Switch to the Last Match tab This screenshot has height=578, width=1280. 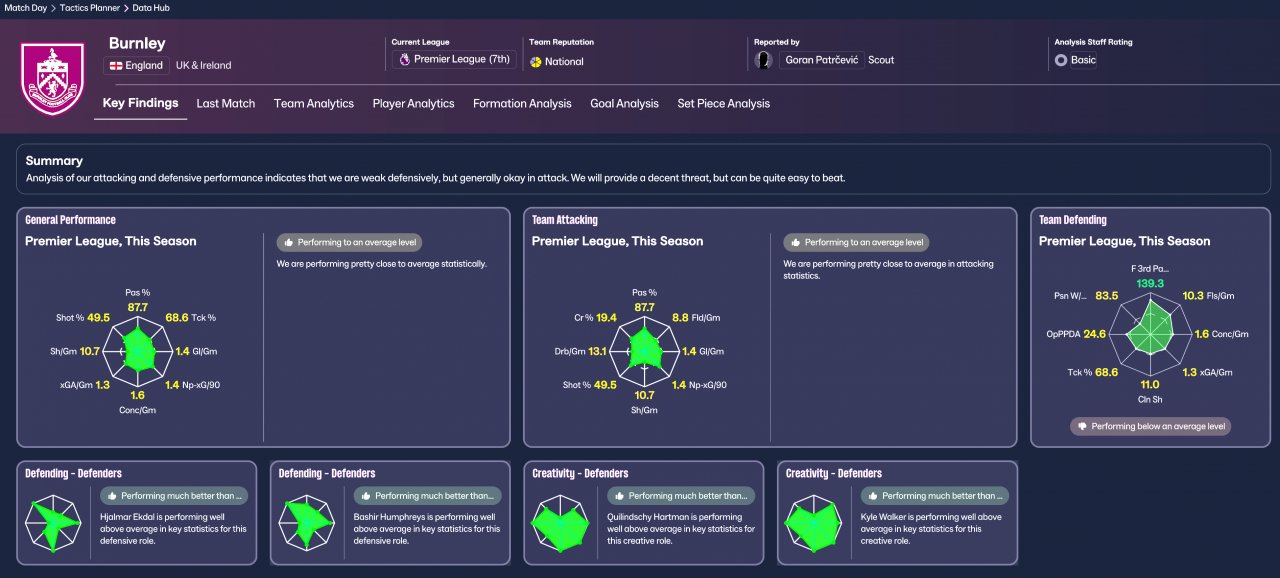(x=226, y=103)
